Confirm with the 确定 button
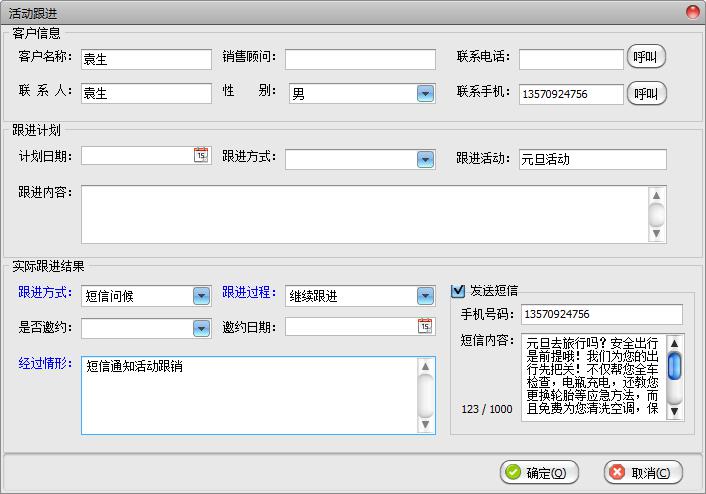706x494 pixels. 538,473
